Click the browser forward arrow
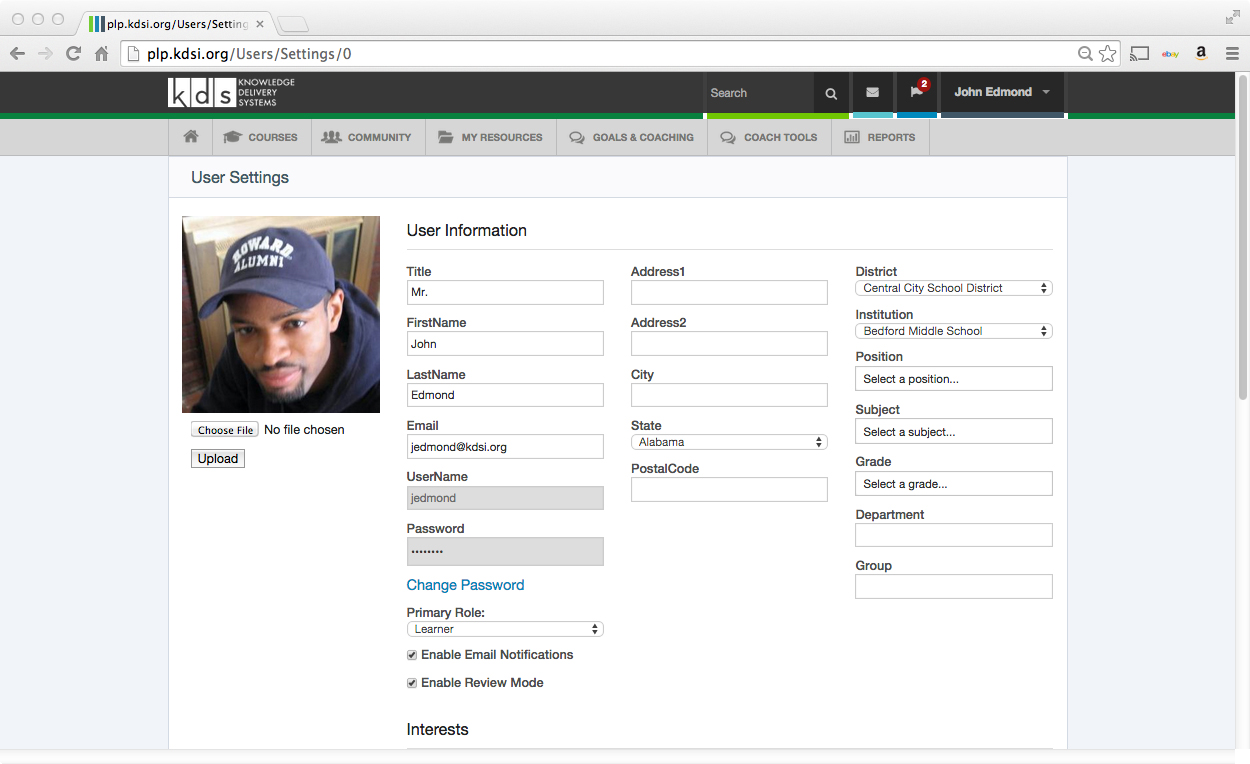The height and width of the screenshot is (764, 1250). pos(45,54)
